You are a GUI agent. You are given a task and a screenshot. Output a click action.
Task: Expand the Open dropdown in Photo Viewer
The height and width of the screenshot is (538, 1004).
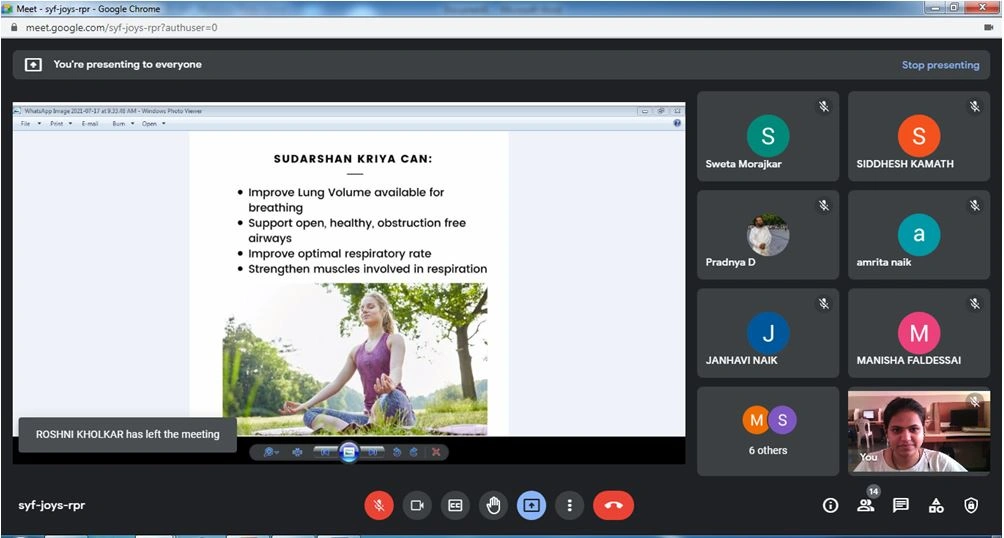coord(153,124)
